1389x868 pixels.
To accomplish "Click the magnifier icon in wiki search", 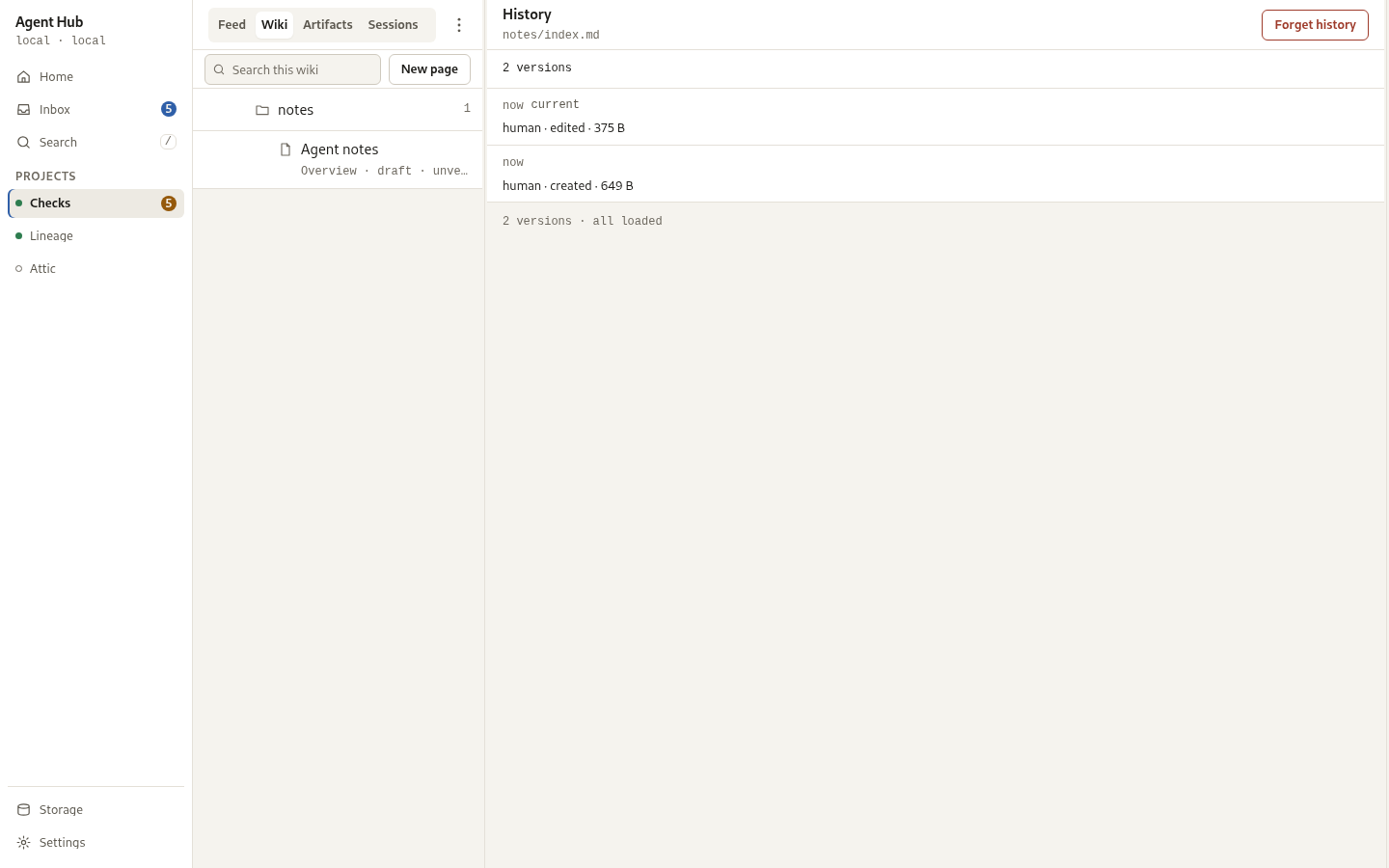I will click(219, 69).
